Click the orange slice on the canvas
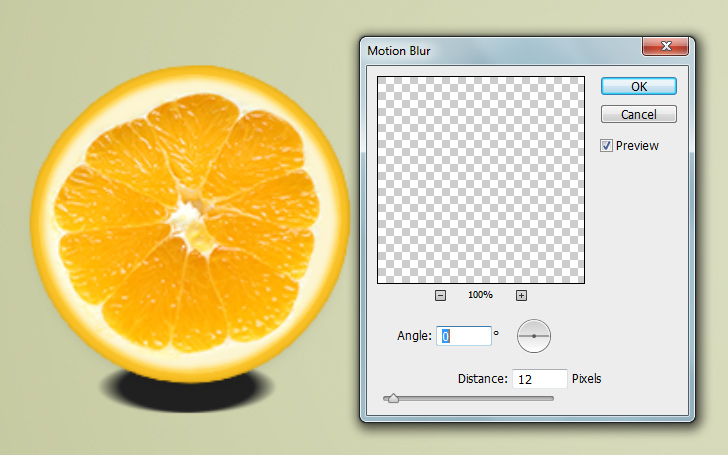This screenshot has height=455, width=728. (x=190, y=224)
